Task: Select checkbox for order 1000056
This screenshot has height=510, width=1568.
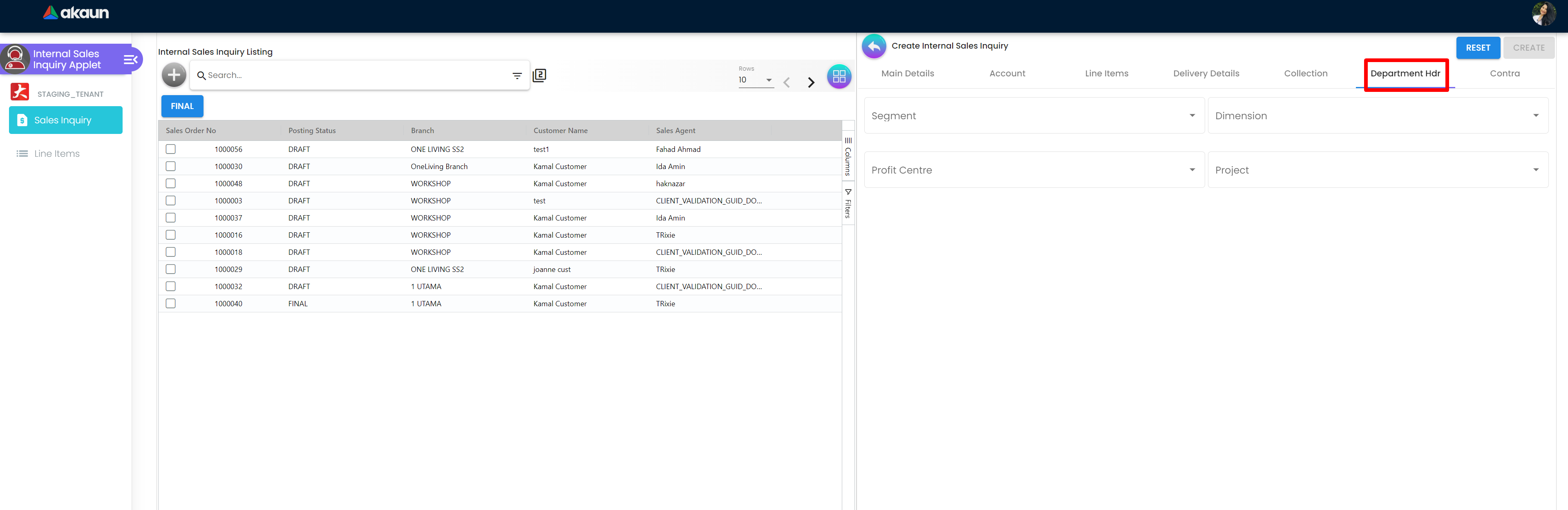Action: tap(171, 149)
